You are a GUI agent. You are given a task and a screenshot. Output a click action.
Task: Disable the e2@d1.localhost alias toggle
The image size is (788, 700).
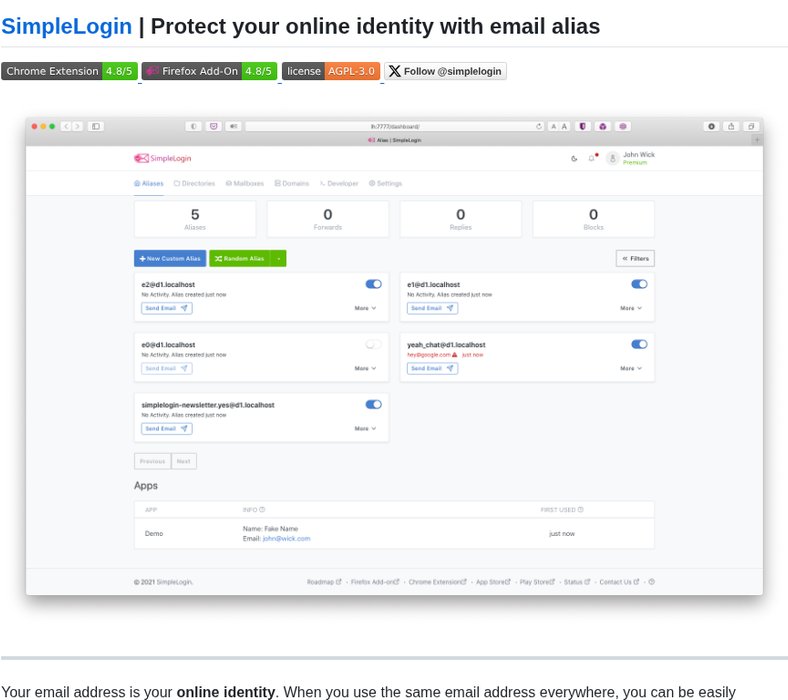(373, 284)
